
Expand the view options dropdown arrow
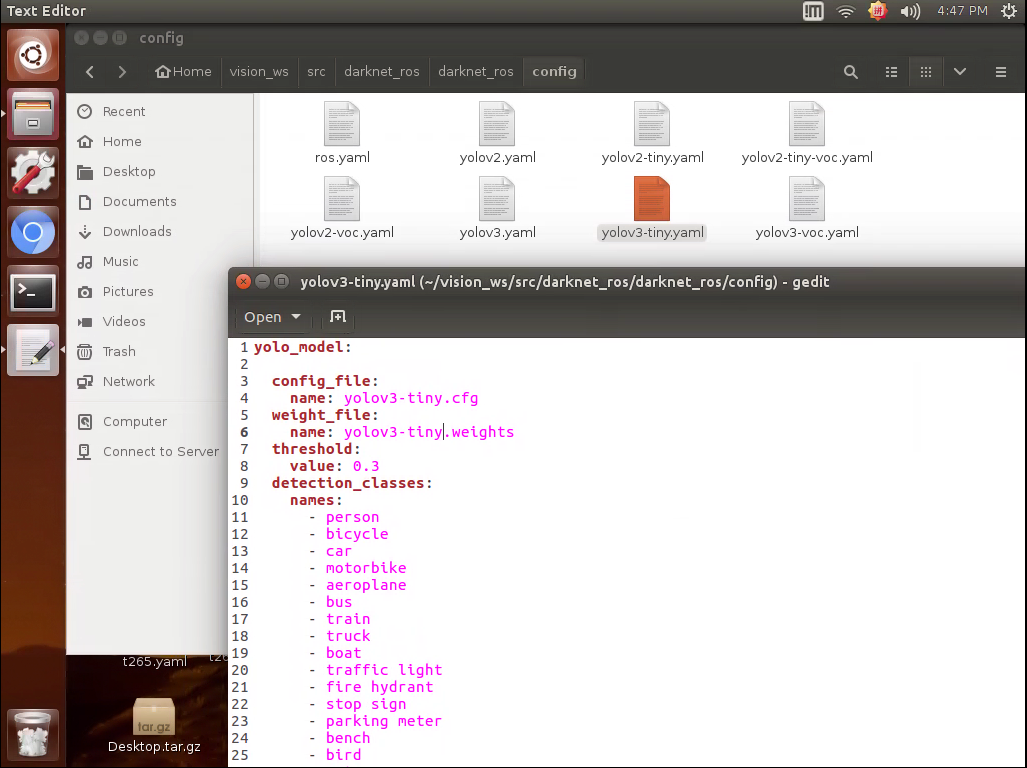tap(960, 72)
